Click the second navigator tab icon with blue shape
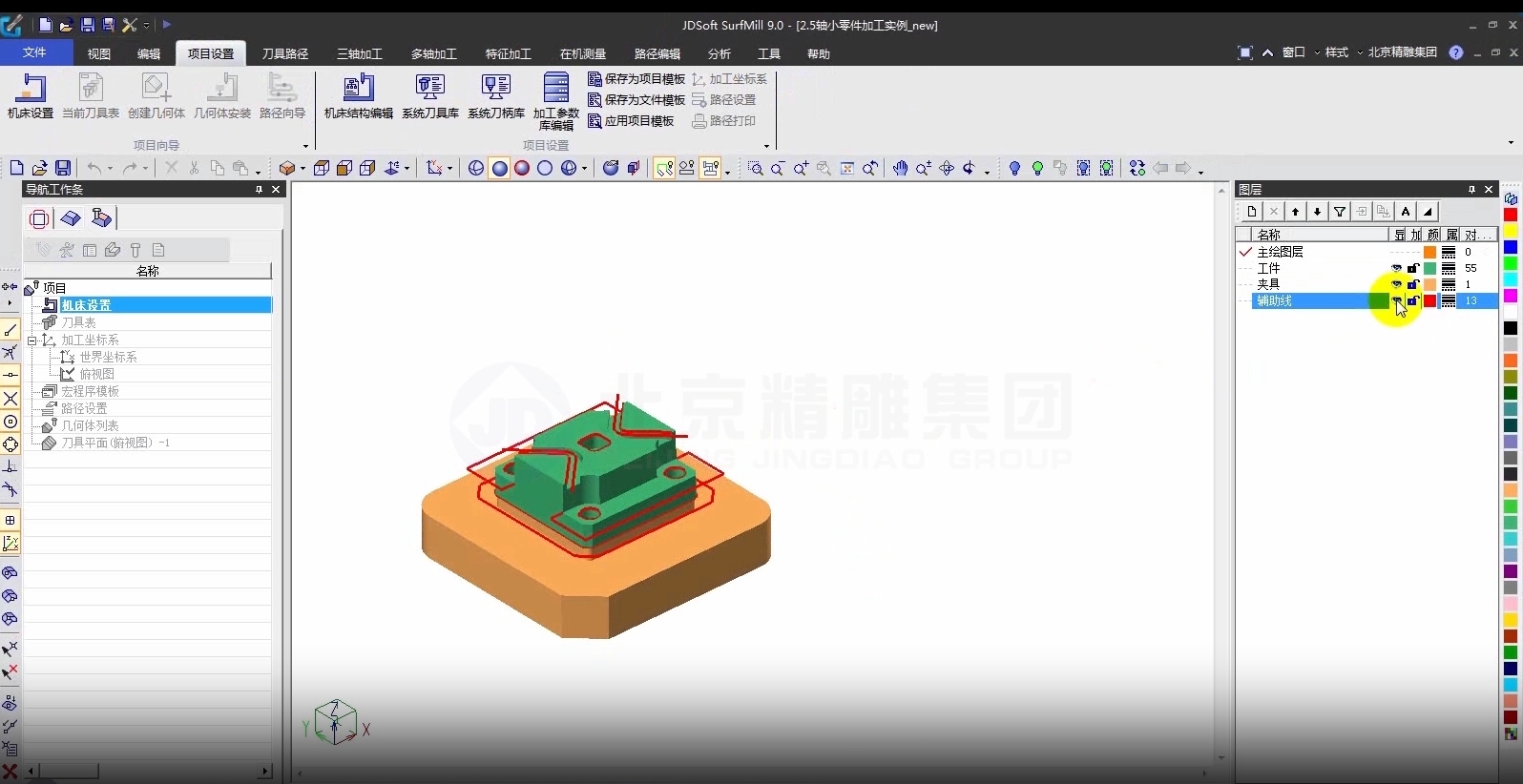This screenshot has height=784, width=1523. (71, 218)
